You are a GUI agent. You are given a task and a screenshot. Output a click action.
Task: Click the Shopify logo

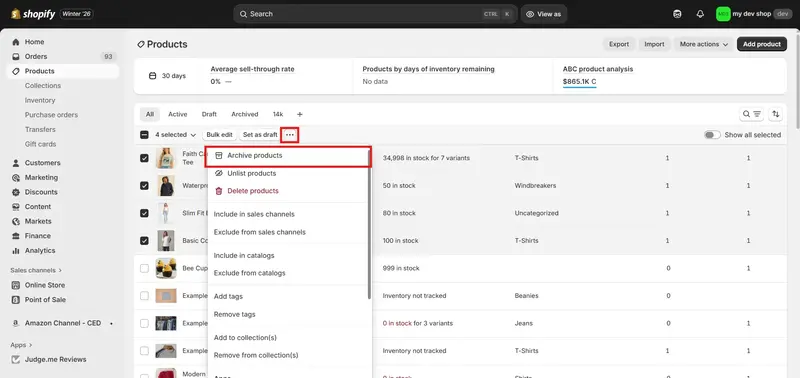[x=33, y=14]
